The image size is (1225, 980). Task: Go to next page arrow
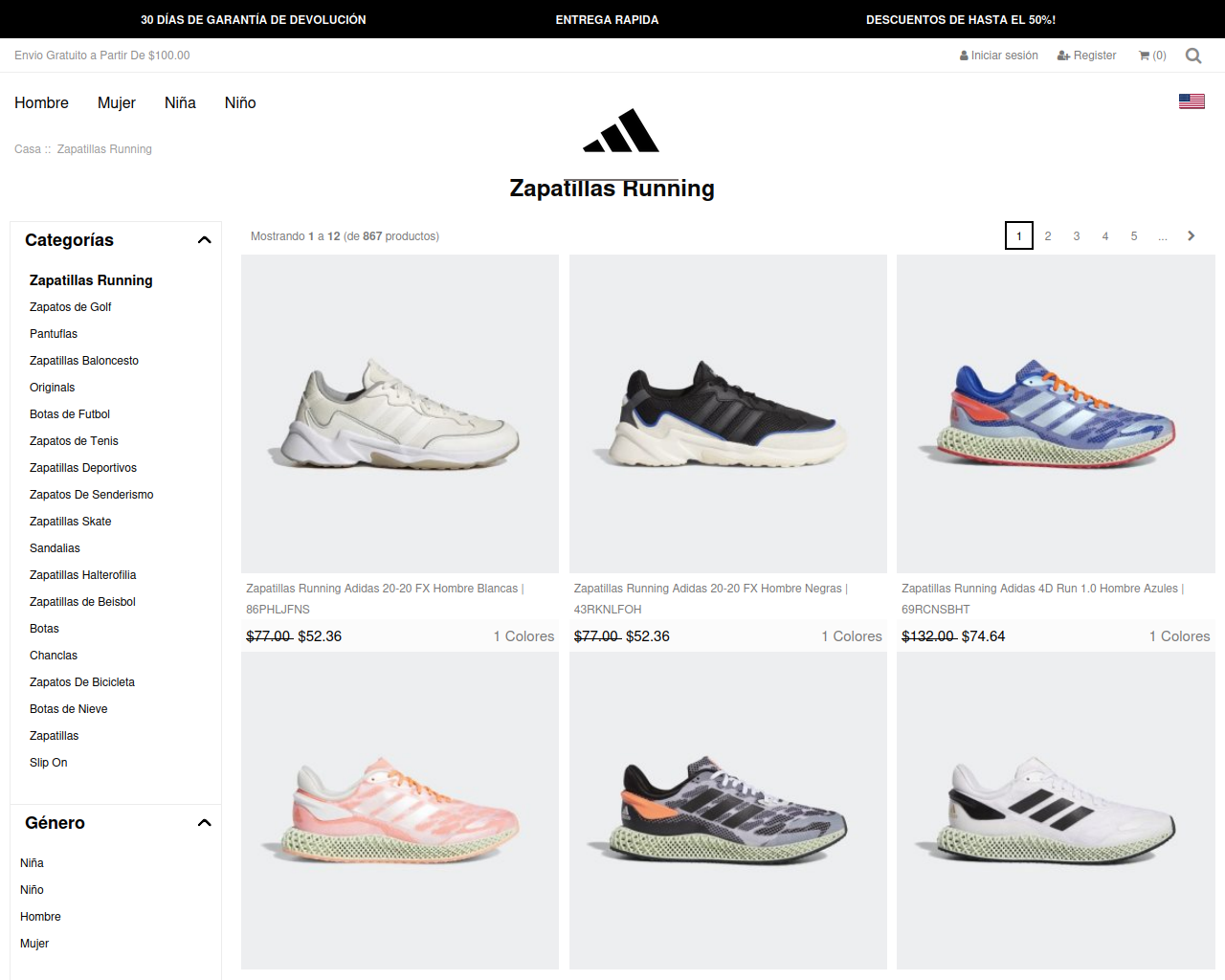tap(1192, 235)
